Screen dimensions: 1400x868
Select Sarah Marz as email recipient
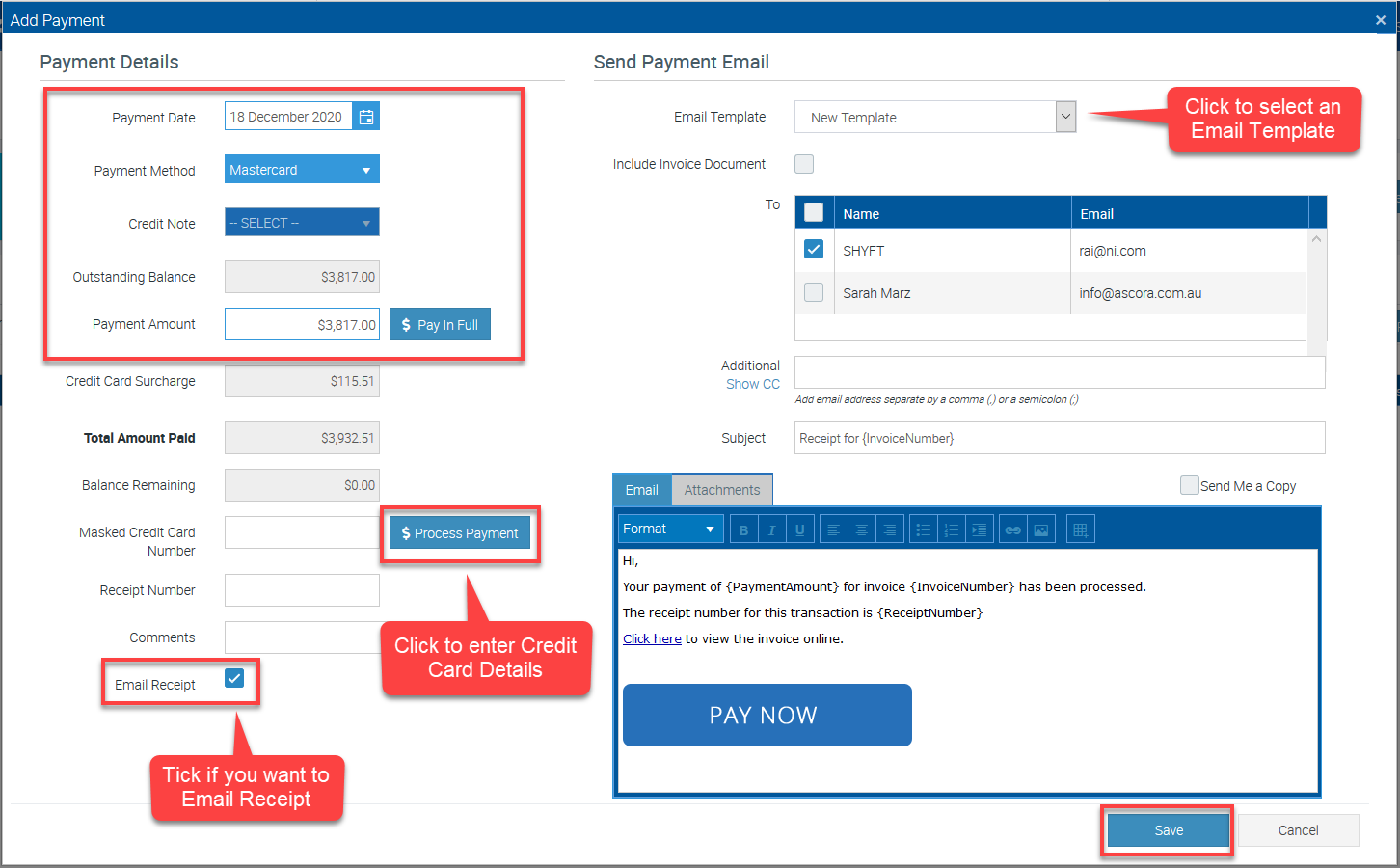[x=814, y=292]
